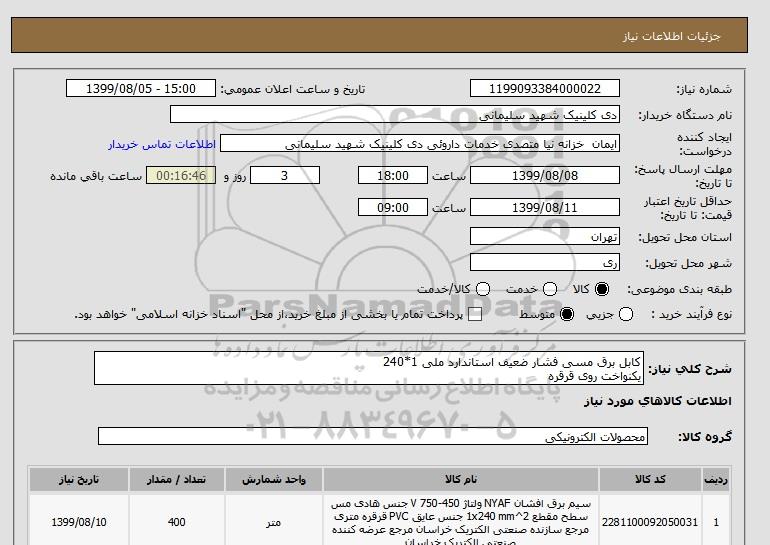Click the response deadline date 1399/08/08
Viewport: 770px width, 545px height.
pos(545,175)
